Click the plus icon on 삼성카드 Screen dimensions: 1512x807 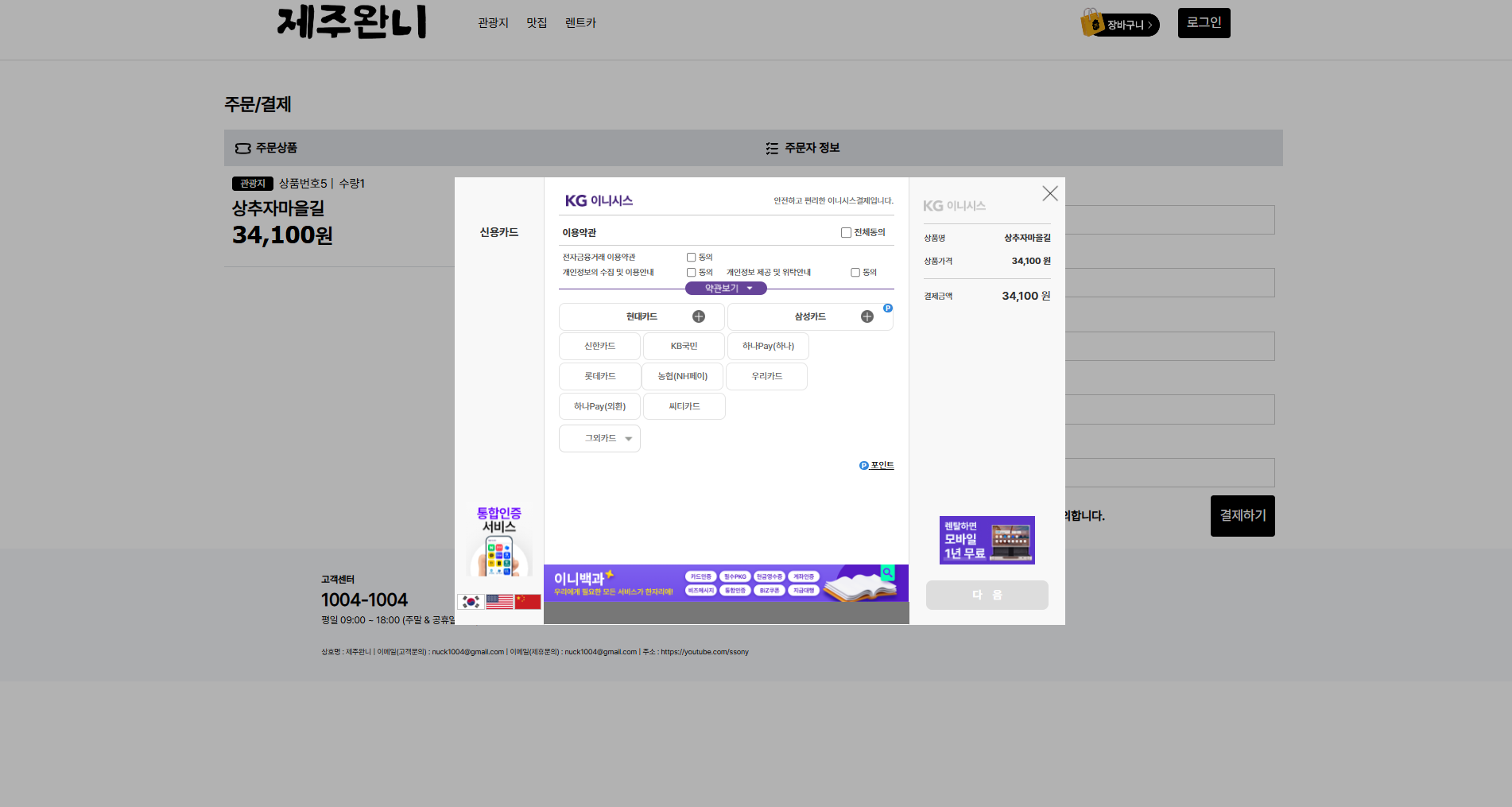coord(867,316)
